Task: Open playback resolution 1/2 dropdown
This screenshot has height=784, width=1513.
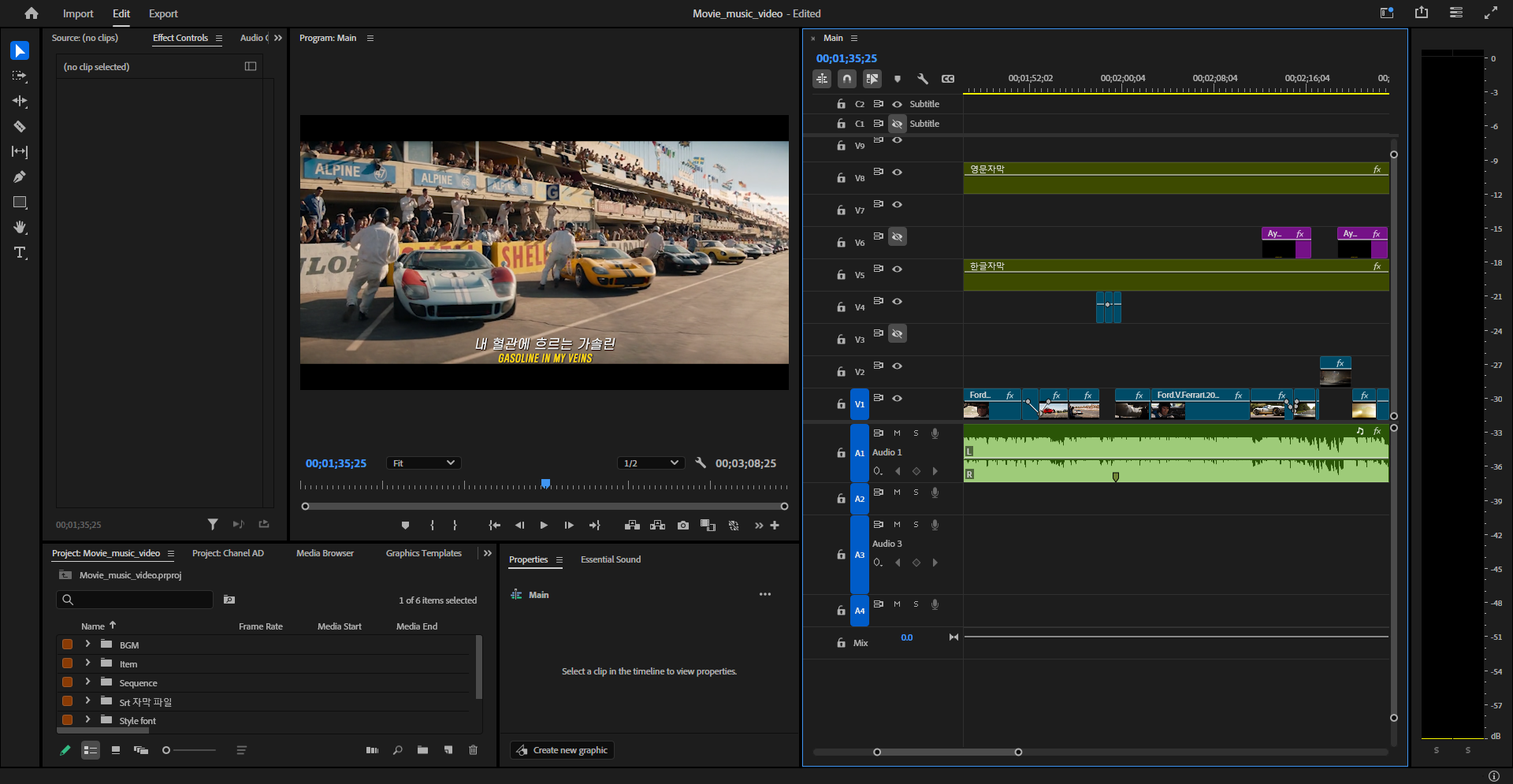Action: pyautogui.click(x=650, y=463)
